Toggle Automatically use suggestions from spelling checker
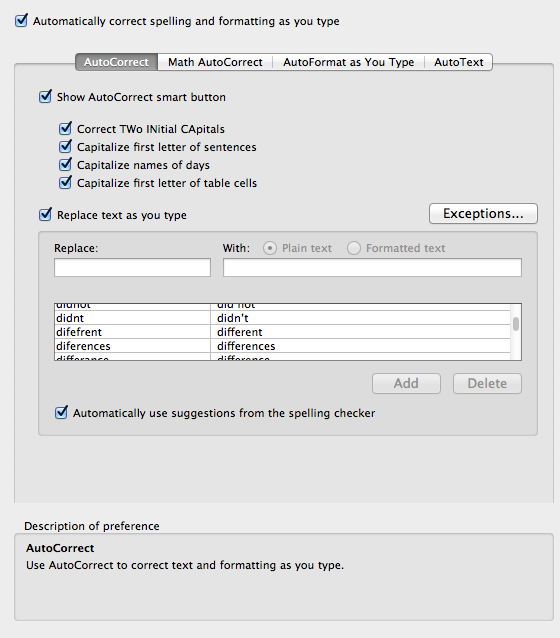This screenshot has width=560, height=638. 61,413
